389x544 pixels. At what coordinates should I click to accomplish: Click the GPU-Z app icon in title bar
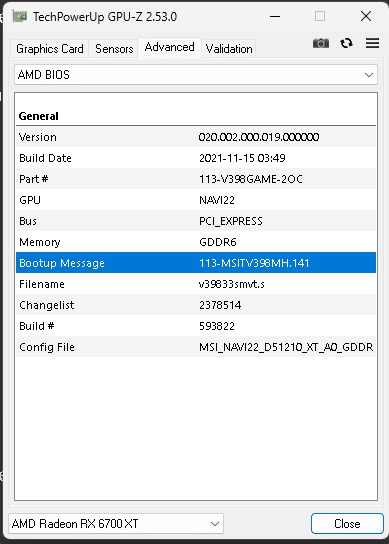(19, 16)
